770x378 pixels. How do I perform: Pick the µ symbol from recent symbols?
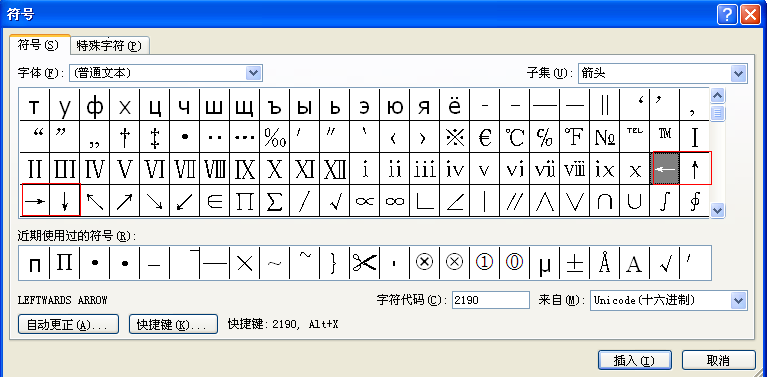point(545,263)
